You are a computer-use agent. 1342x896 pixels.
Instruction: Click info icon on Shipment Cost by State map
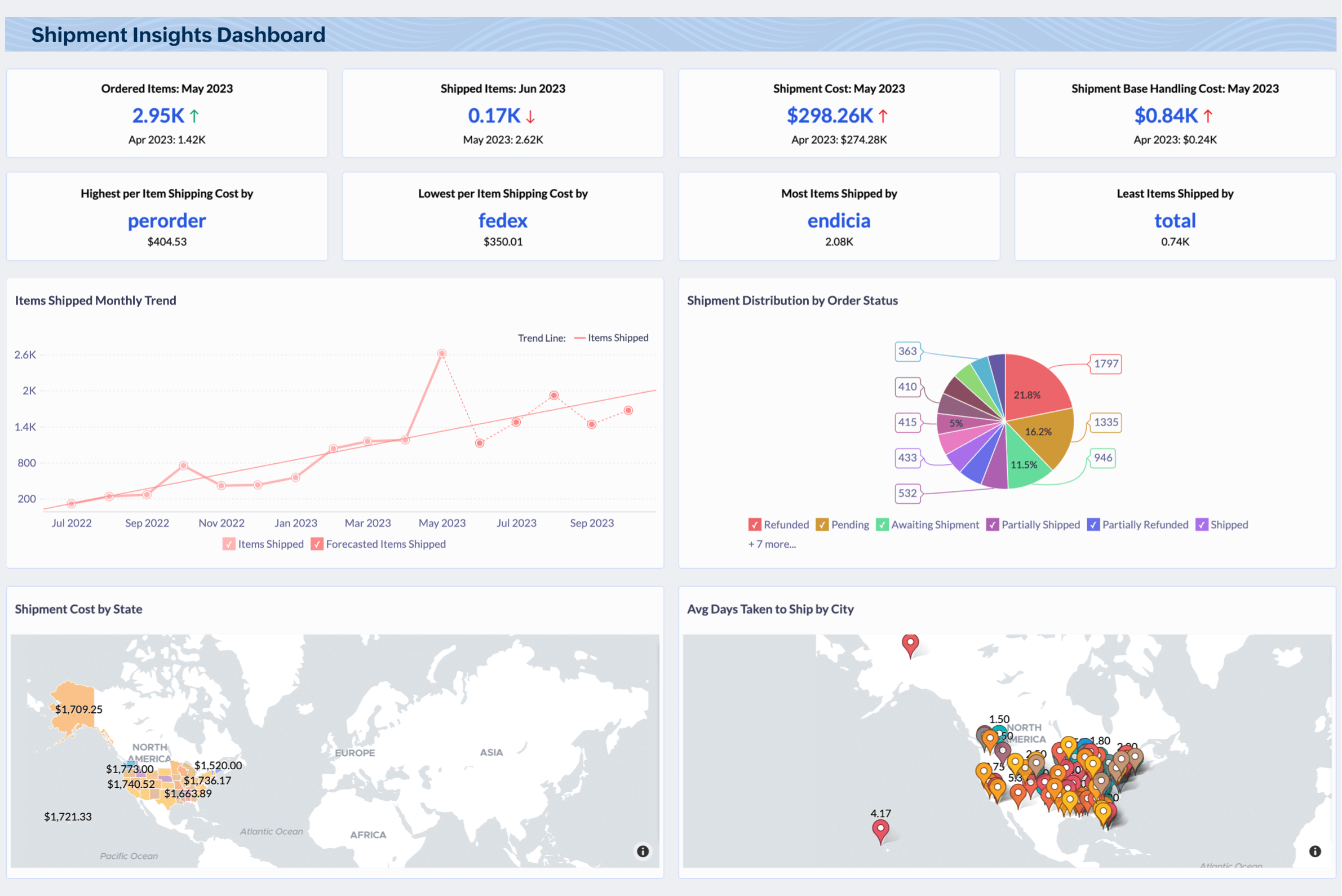pyautogui.click(x=643, y=851)
